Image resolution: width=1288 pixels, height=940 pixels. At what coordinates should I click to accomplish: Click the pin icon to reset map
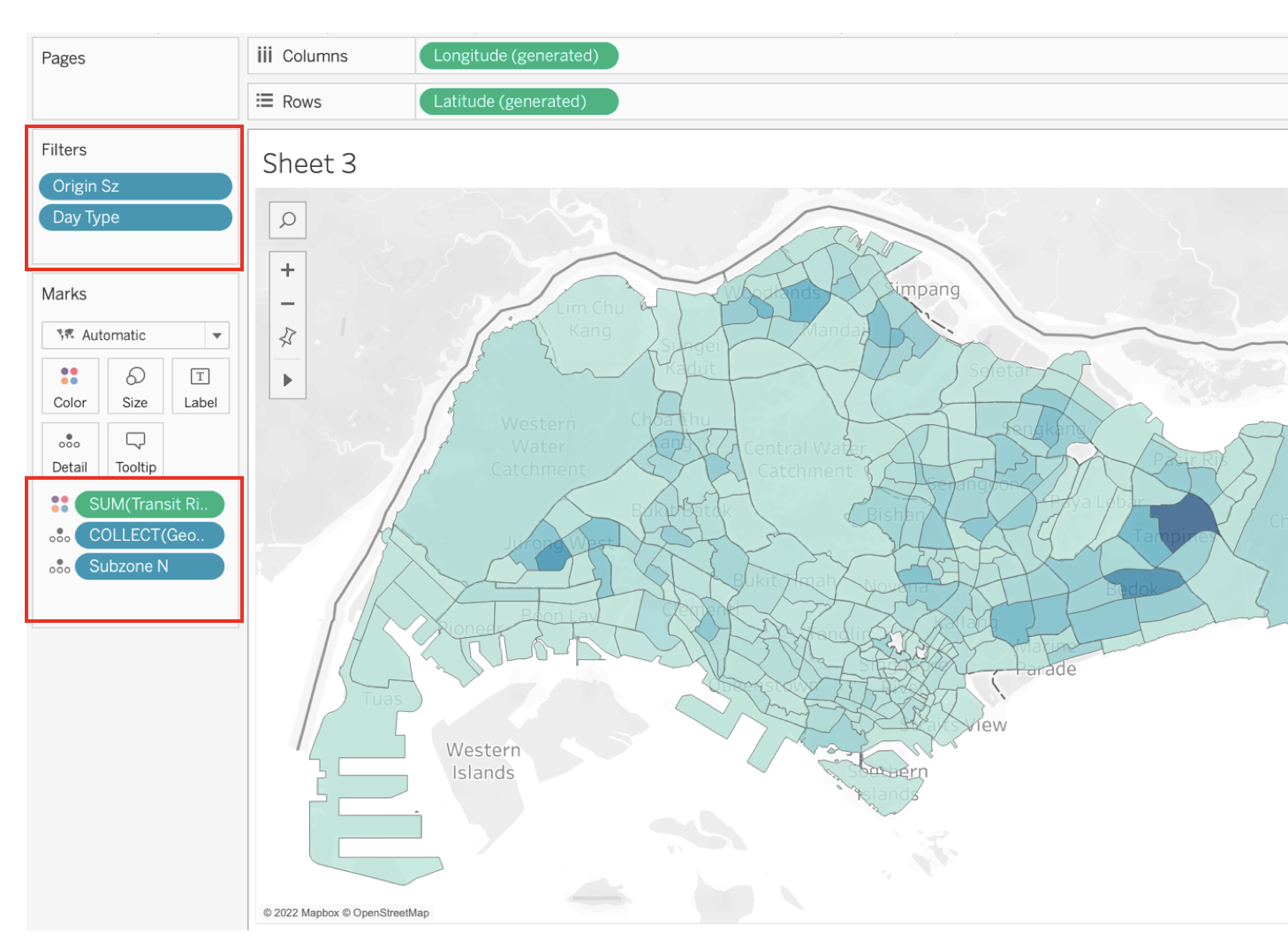click(x=287, y=337)
